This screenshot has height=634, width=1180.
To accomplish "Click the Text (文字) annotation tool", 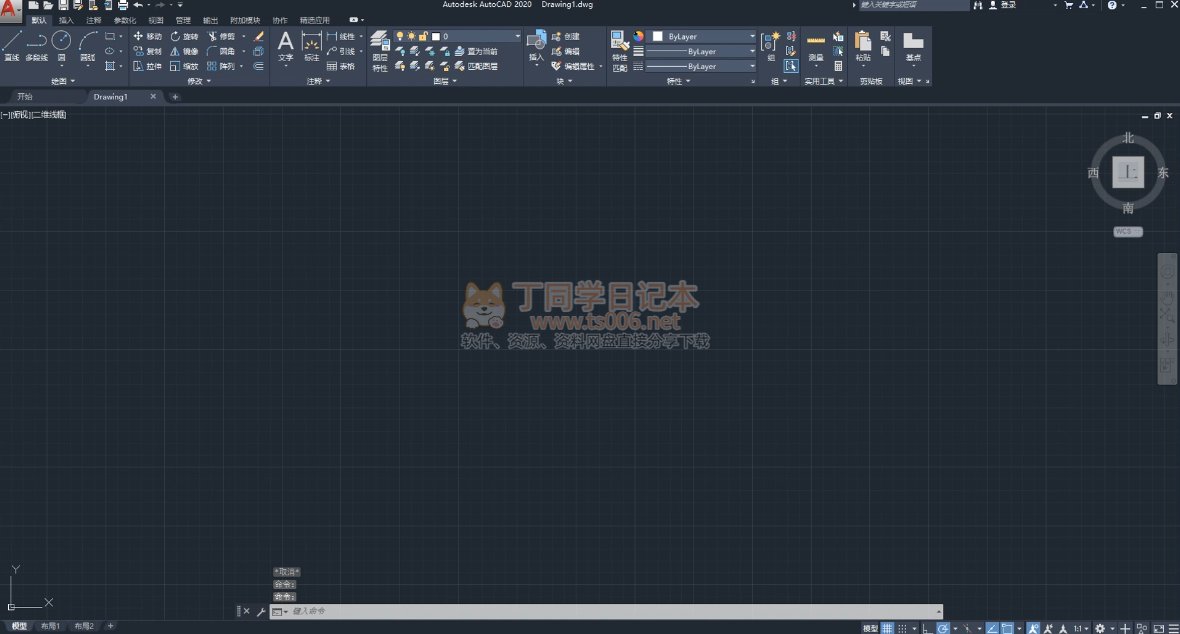I will pos(286,45).
